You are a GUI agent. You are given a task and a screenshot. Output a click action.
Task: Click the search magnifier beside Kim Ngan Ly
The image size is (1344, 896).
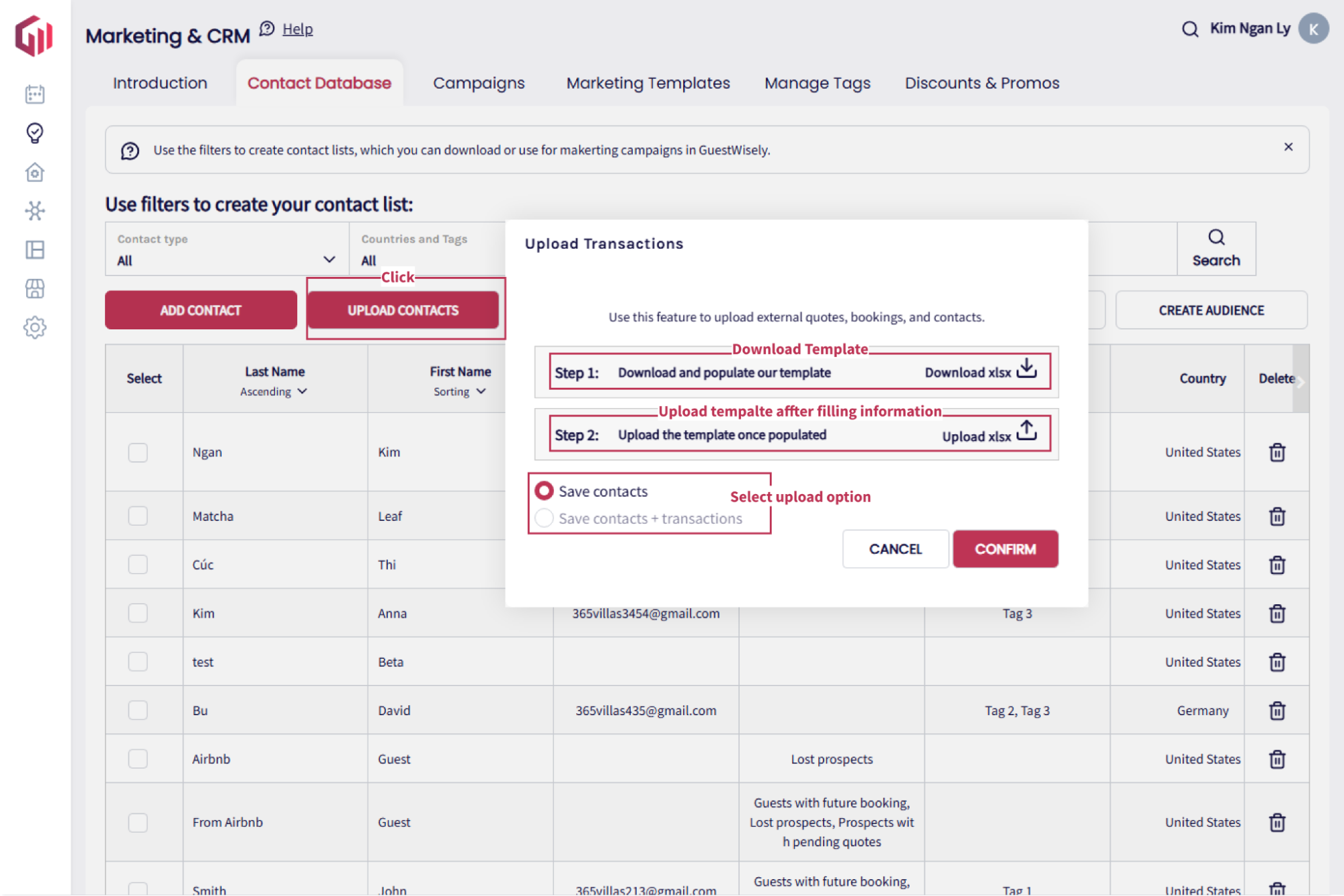coord(1190,29)
